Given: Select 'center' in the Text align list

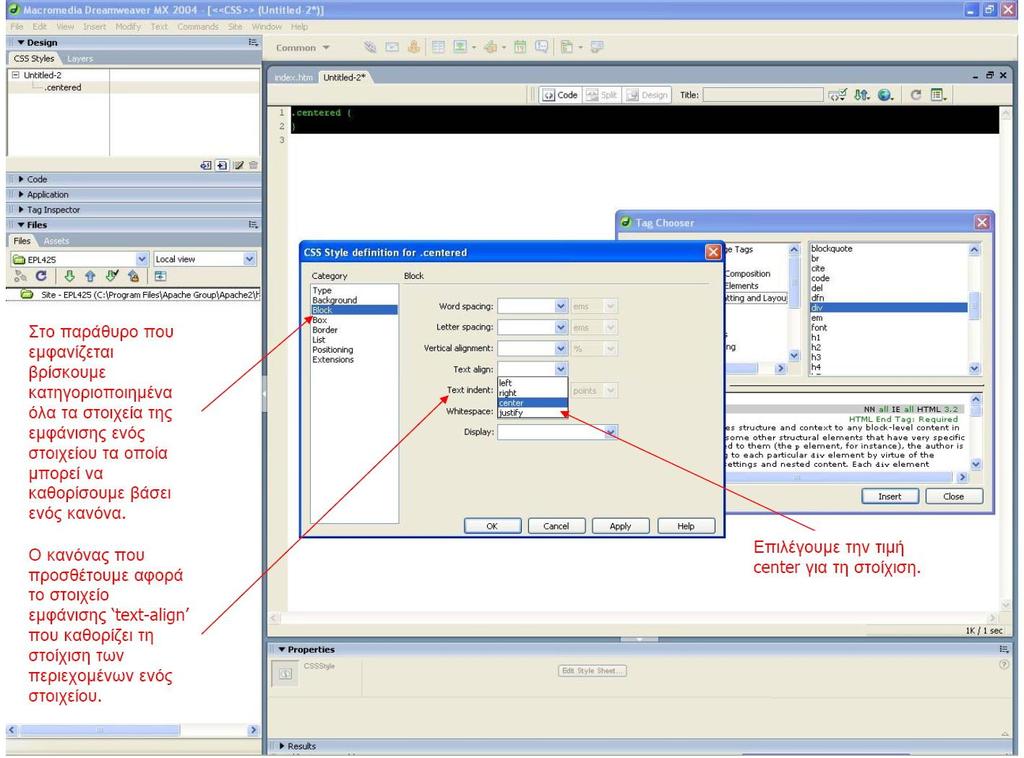Looking at the screenshot, I should (x=532, y=403).
